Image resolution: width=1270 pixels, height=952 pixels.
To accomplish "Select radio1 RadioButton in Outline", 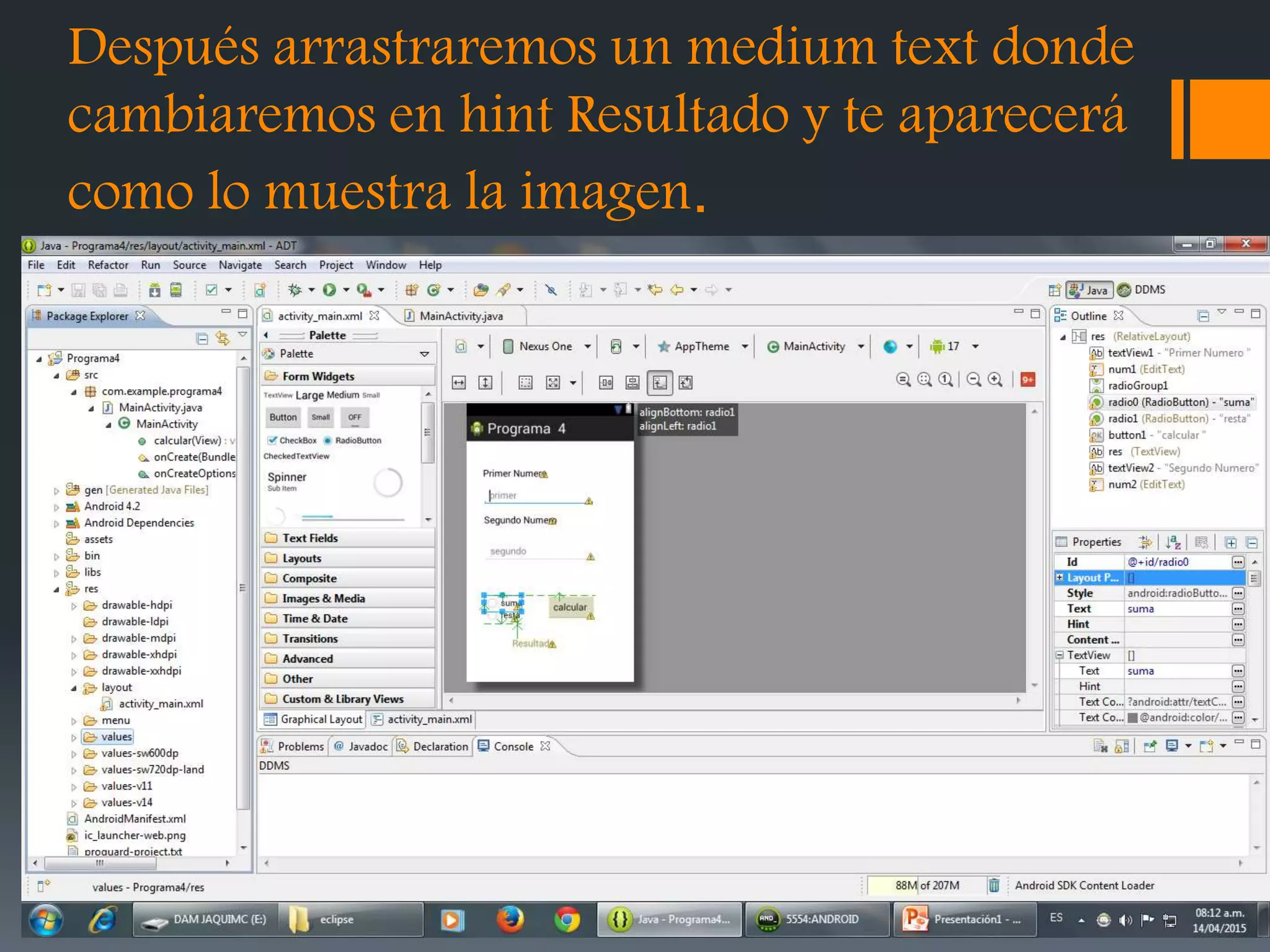I will [1170, 418].
